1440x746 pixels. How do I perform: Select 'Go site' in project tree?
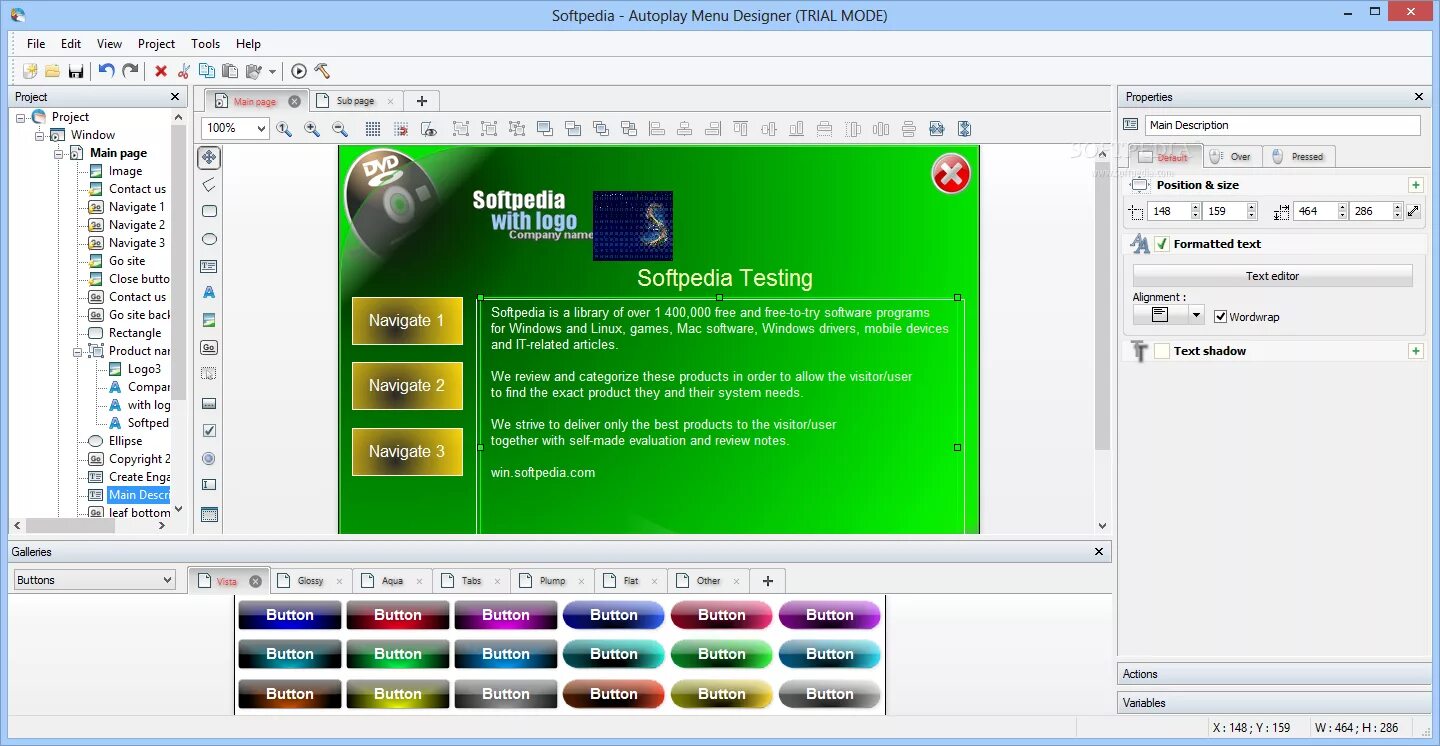127,261
